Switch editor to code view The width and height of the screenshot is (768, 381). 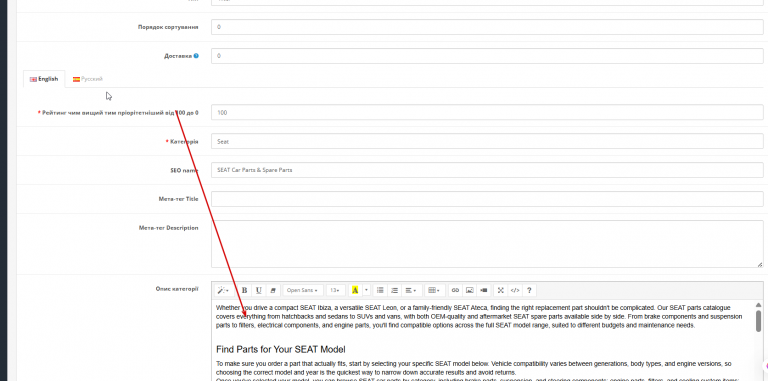coord(515,290)
